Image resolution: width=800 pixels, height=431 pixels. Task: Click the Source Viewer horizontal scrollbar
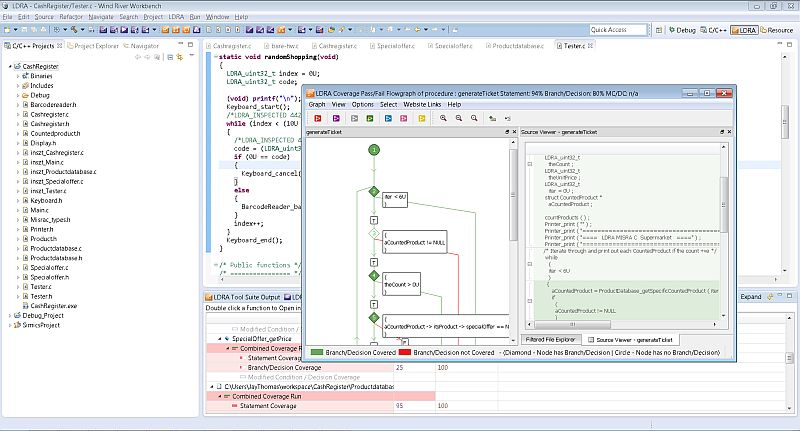click(571, 324)
